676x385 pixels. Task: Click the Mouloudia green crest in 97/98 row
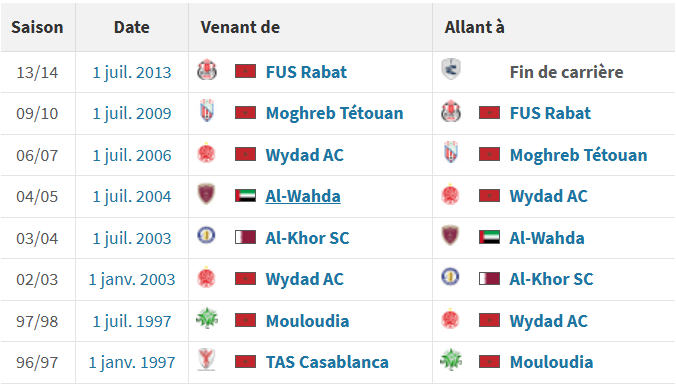[207, 319]
